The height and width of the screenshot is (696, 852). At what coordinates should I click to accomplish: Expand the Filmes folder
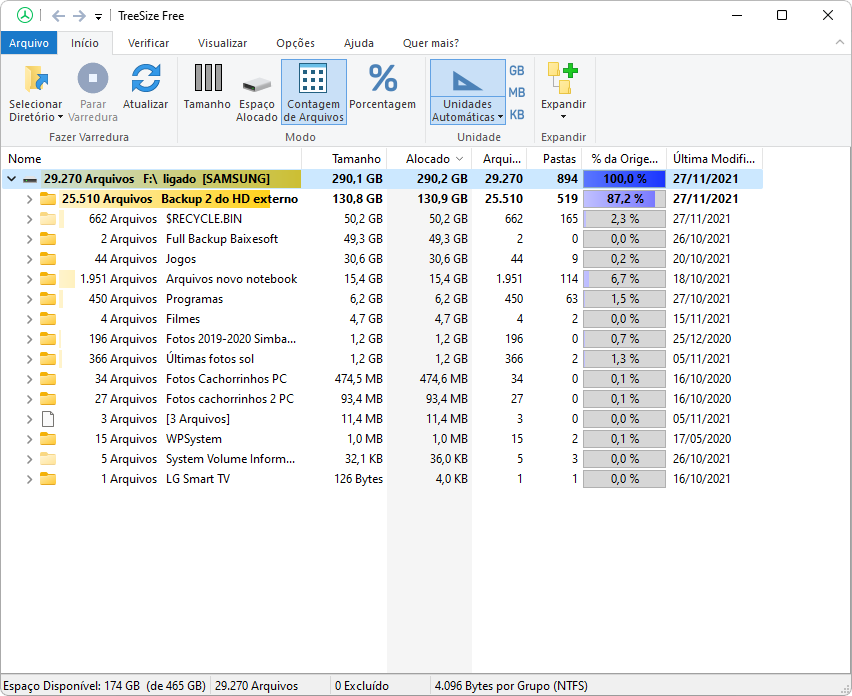pyautogui.click(x=29, y=319)
